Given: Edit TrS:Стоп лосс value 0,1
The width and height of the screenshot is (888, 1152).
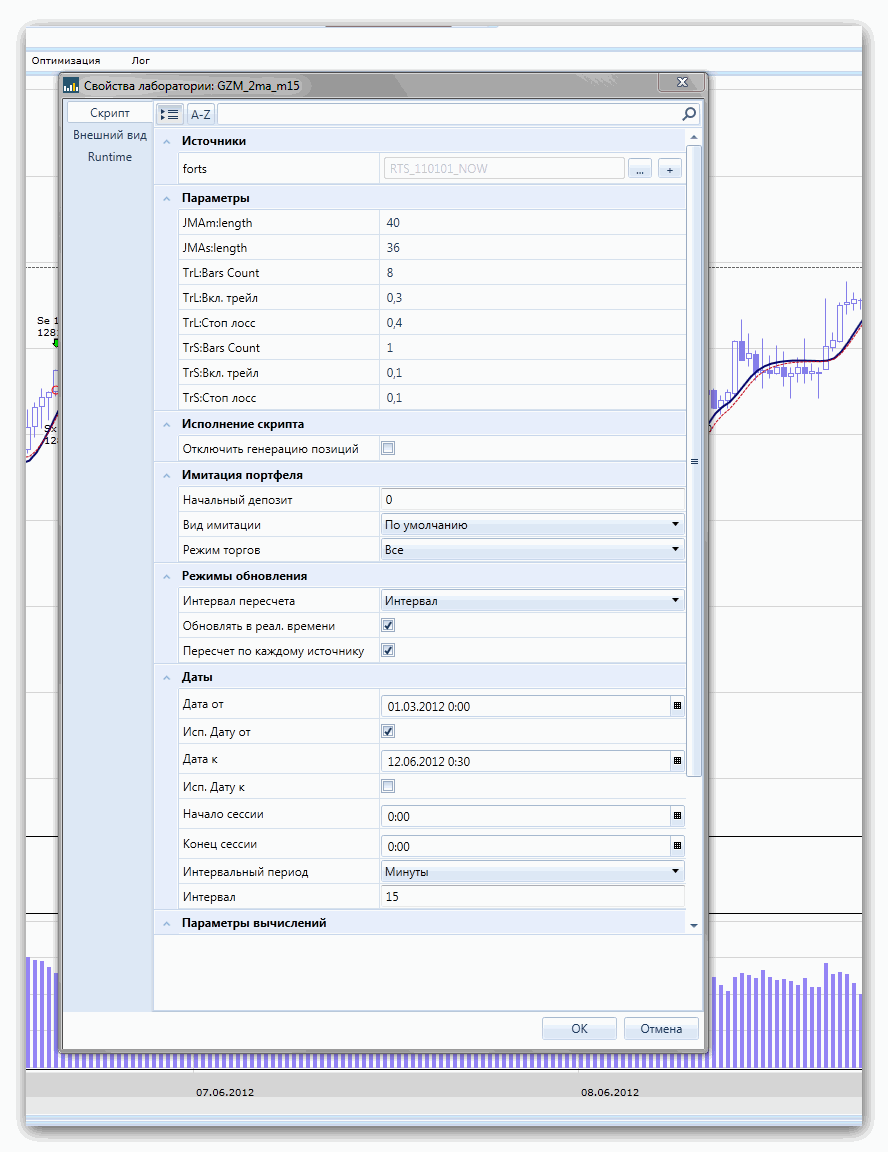Looking at the screenshot, I should (x=533, y=397).
